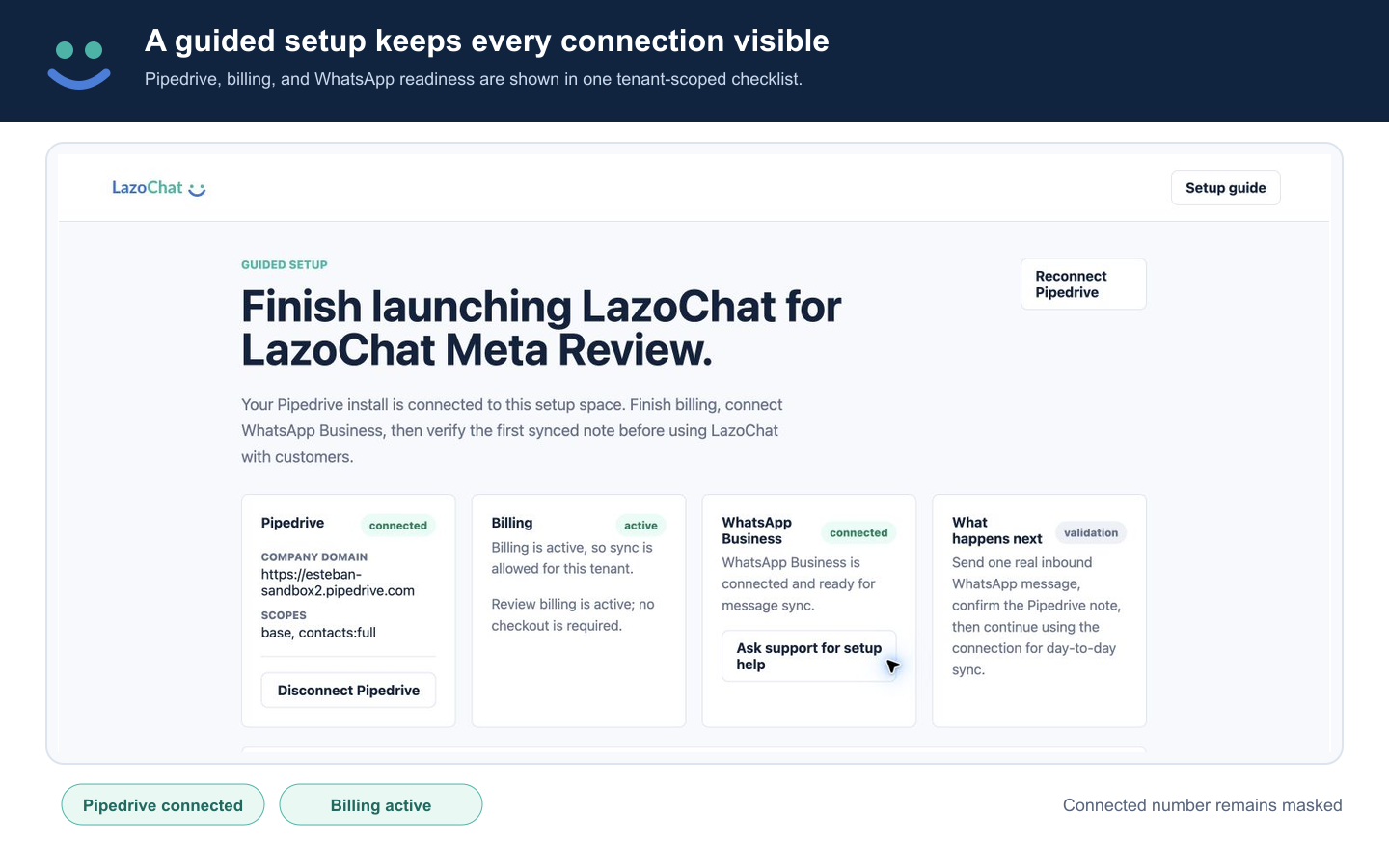Click Ask support for setup help
This screenshot has width=1389, height=868.
(x=809, y=656)
